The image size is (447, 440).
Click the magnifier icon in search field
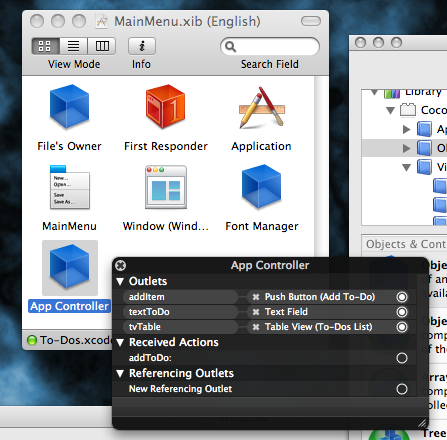[230, 46]
